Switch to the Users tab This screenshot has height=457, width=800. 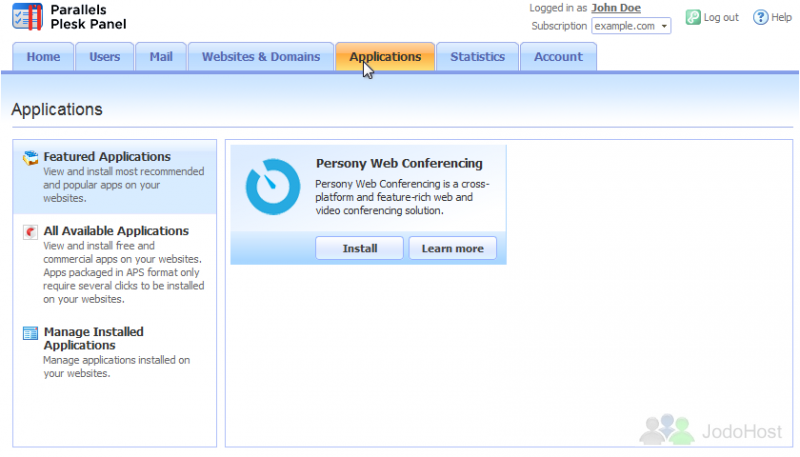(x=105, y=57)
